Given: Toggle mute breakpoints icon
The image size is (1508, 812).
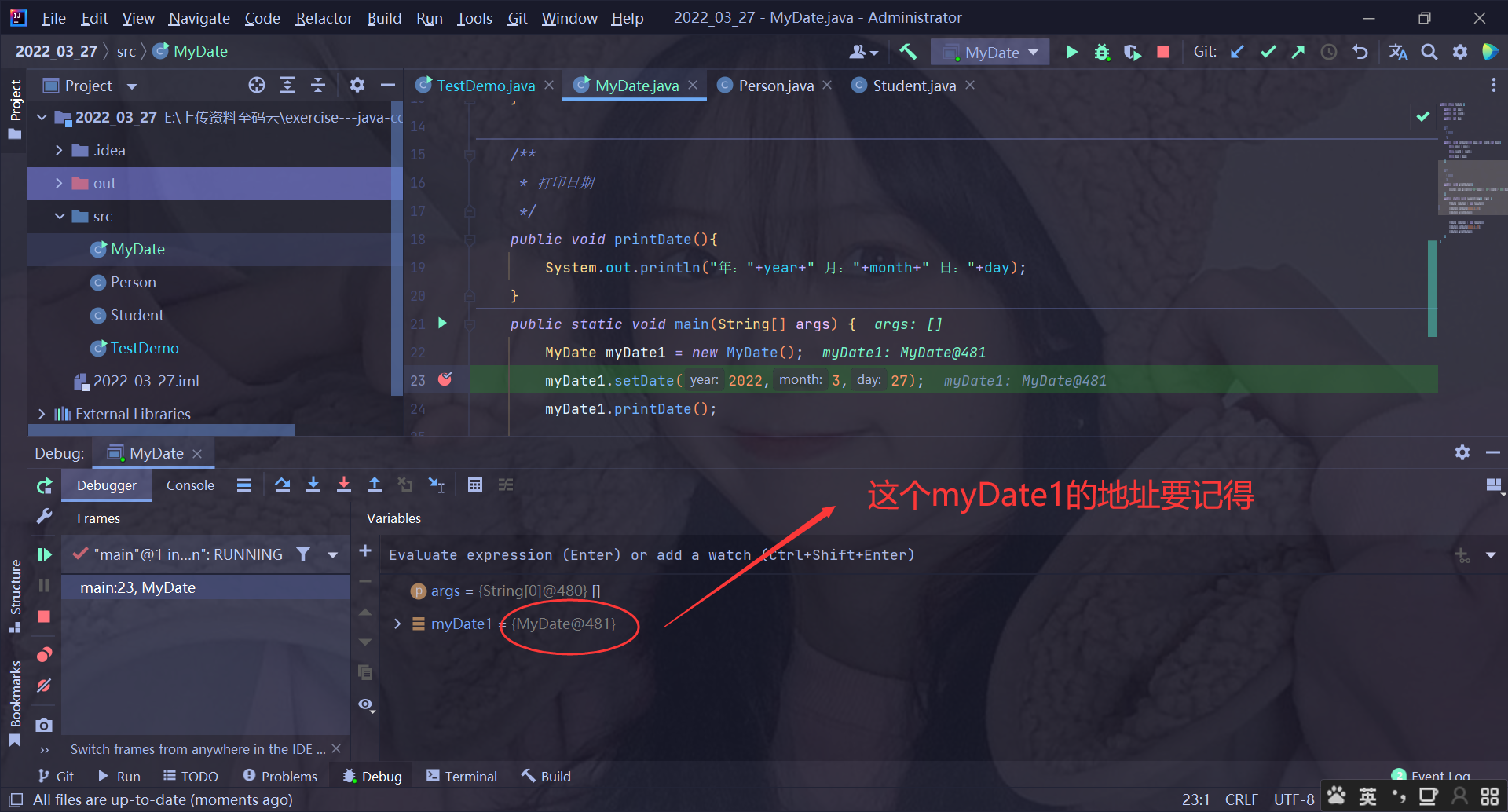Looking at the screenshot, I should [44, 686].
